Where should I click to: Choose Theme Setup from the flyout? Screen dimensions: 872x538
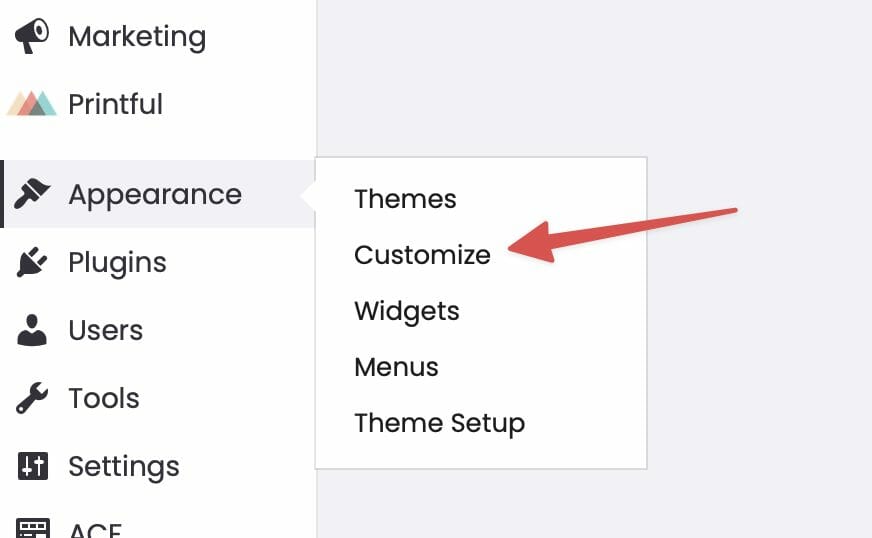(x=439, y=423)
